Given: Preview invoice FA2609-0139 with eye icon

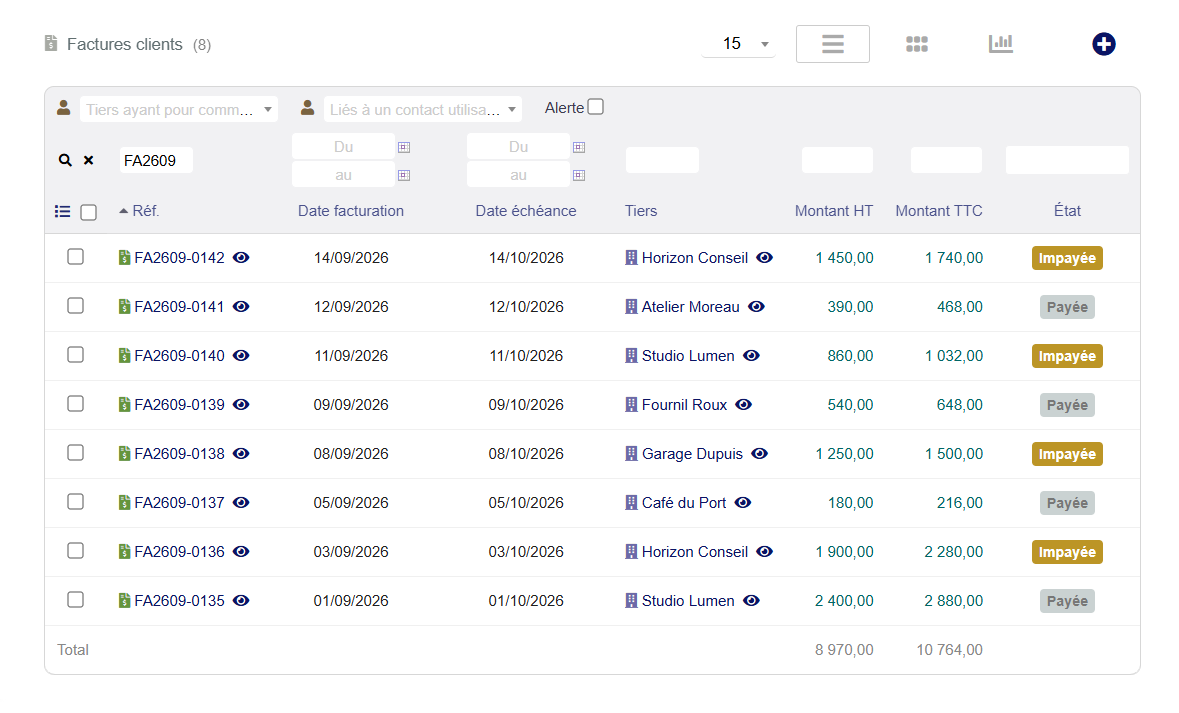Looking at the screenshot, I should pyautogui.click(x=241, y=405).
